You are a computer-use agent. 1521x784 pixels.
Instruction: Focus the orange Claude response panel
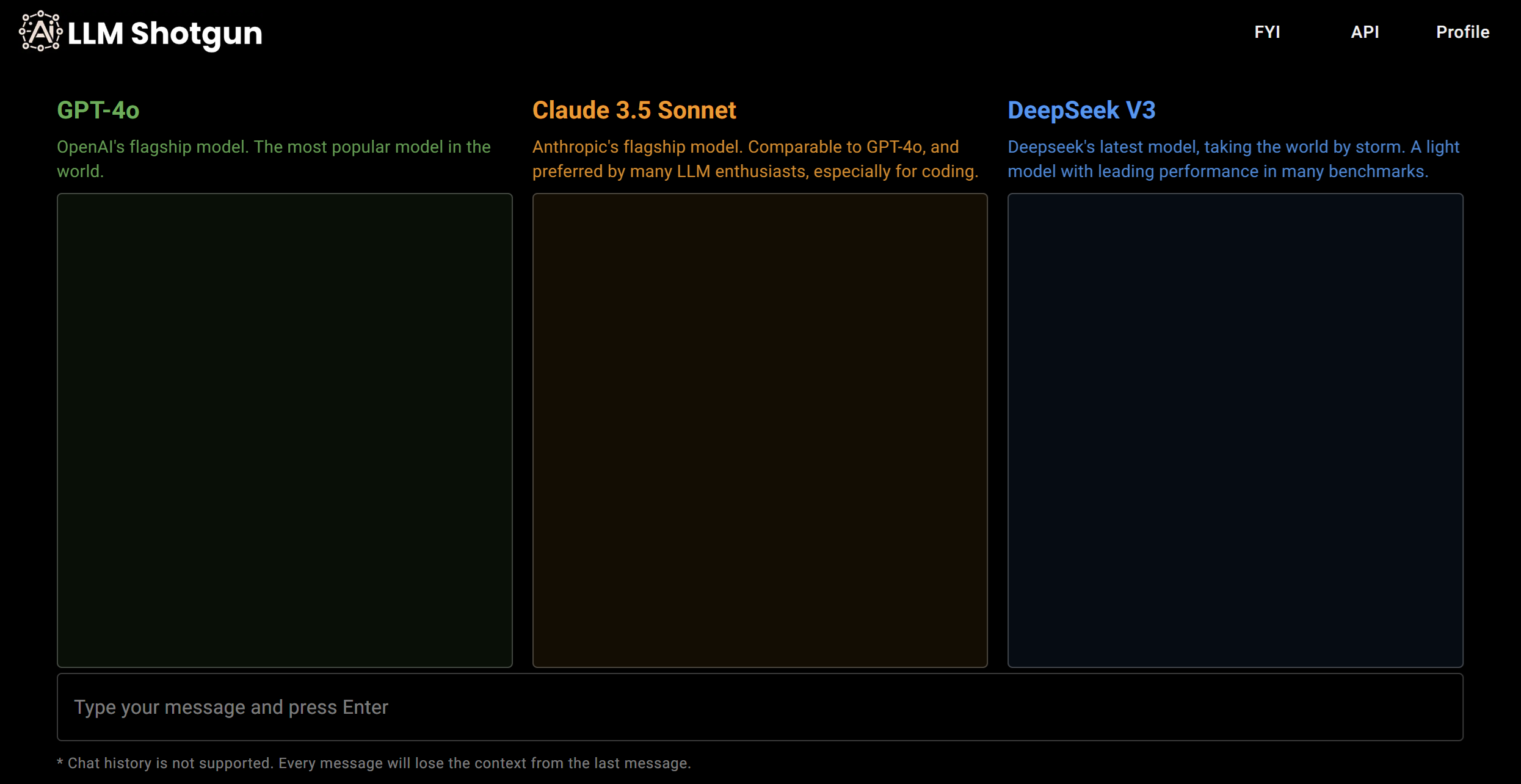click(760, 430)
